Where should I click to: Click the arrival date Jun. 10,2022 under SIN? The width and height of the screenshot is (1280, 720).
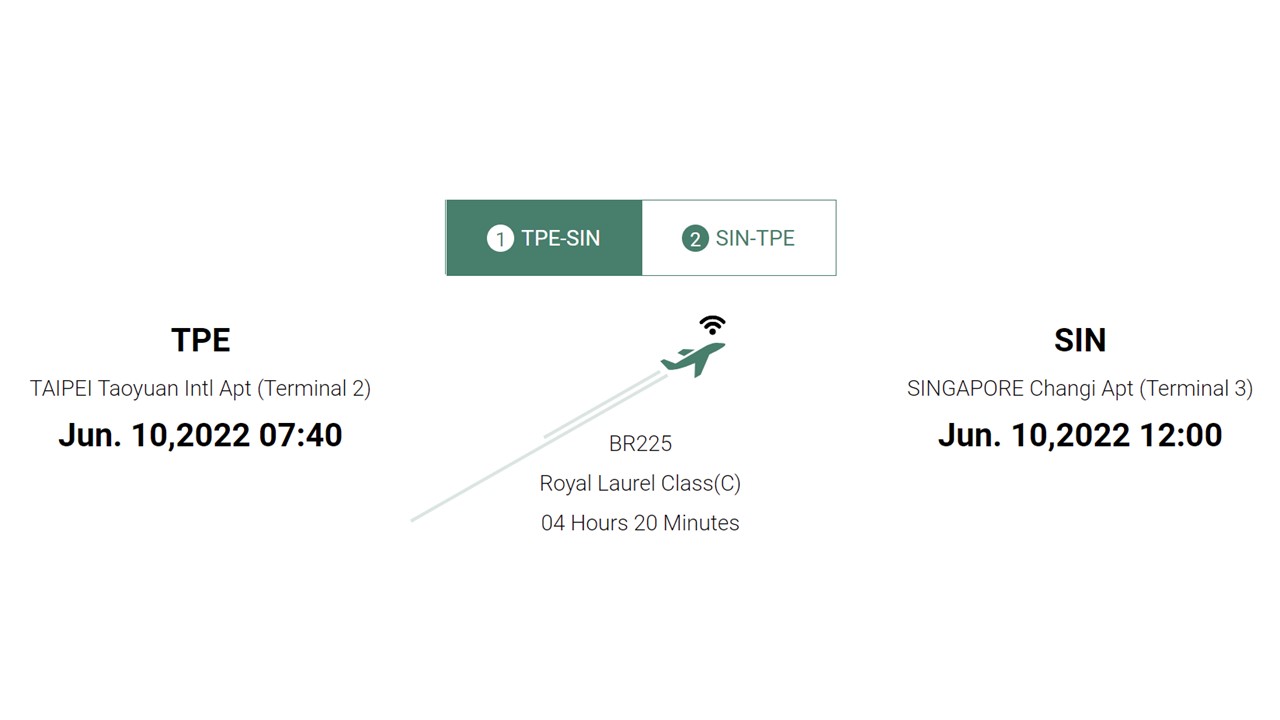[1034, 435]
